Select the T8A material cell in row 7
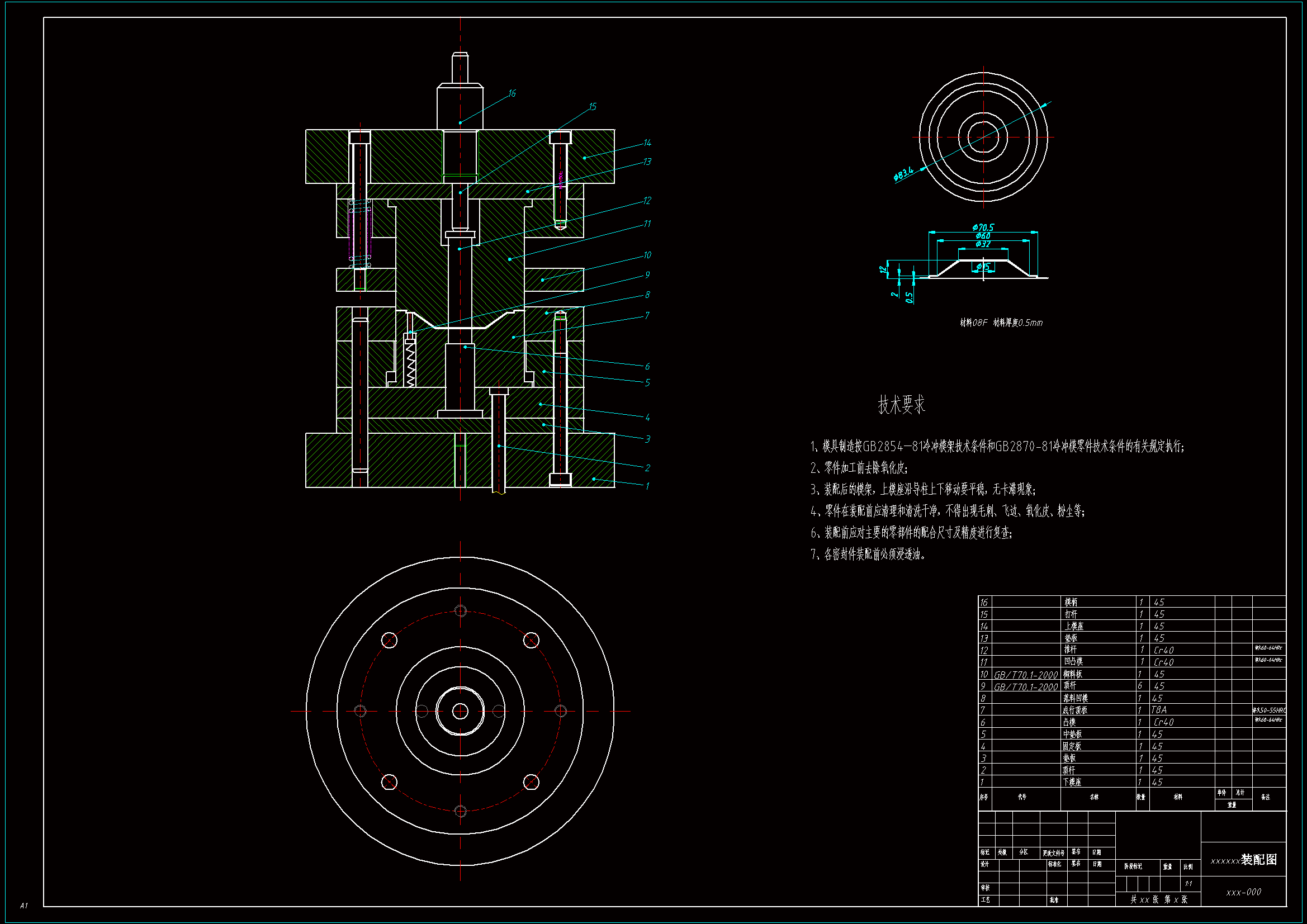The width and height of the screenshot is (1307, 924). click(x=1158, y=710)
